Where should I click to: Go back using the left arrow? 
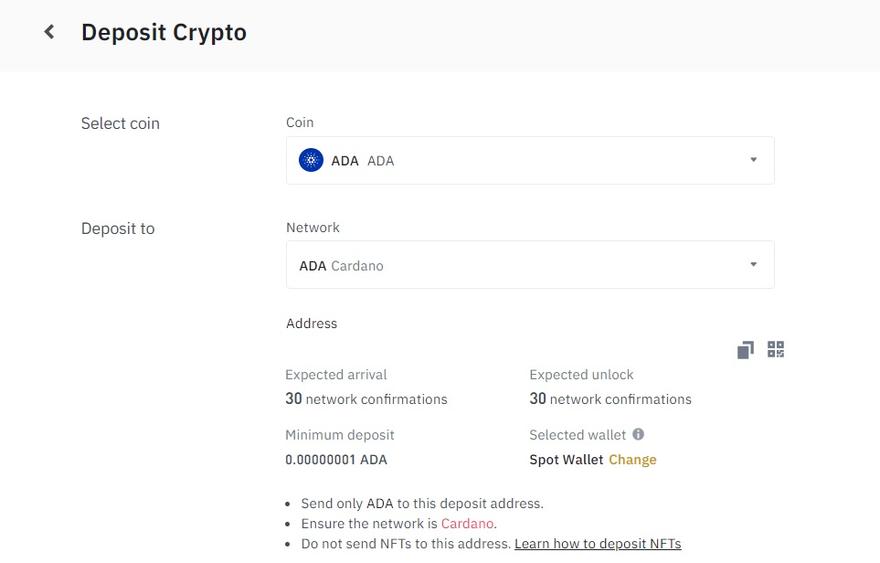coord(49,32)
